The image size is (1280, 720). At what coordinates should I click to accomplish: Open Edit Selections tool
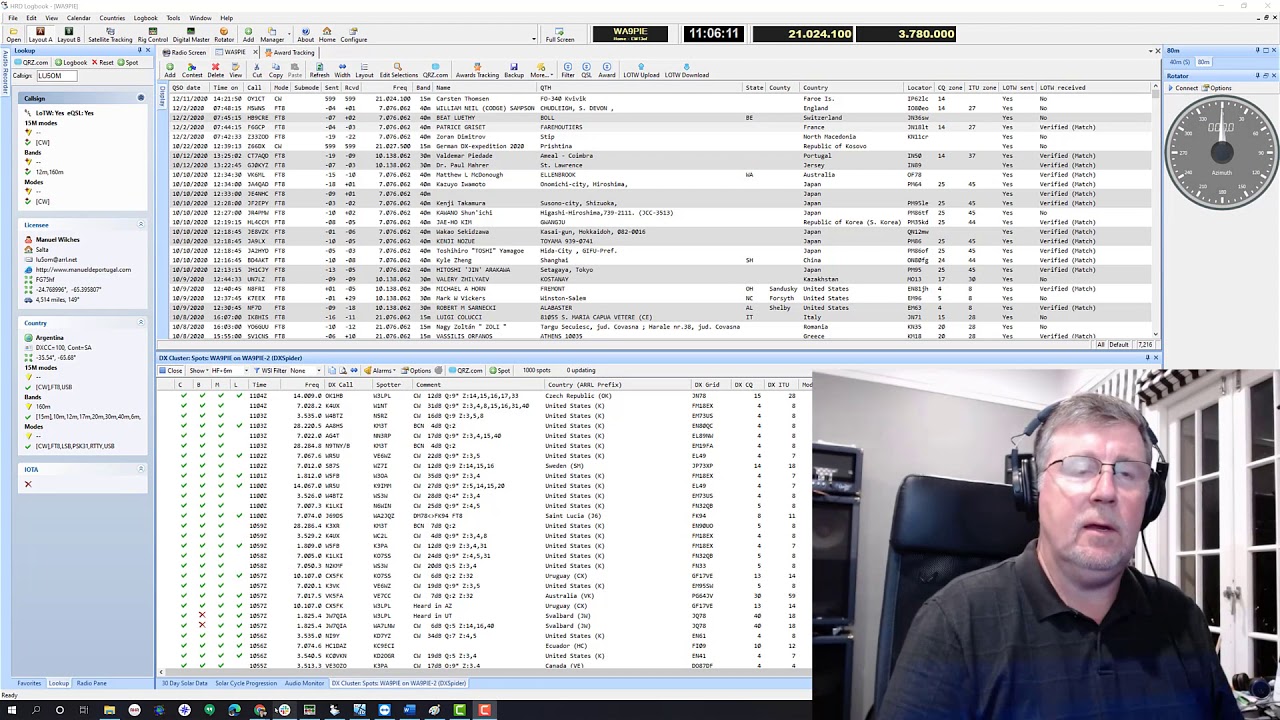click(x=398, y=71)
